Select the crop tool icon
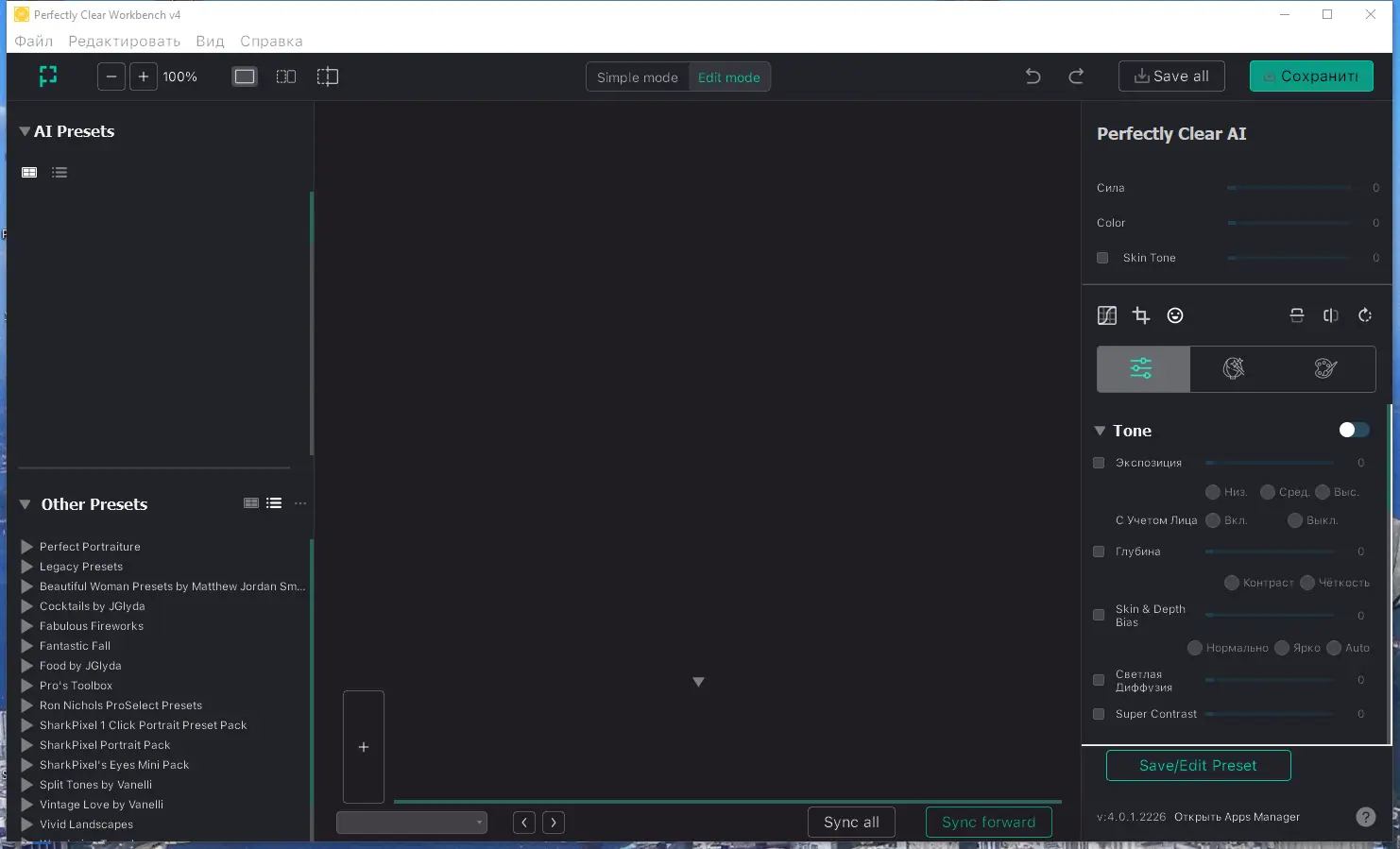1400x849 pixels. click(1141, 315)
